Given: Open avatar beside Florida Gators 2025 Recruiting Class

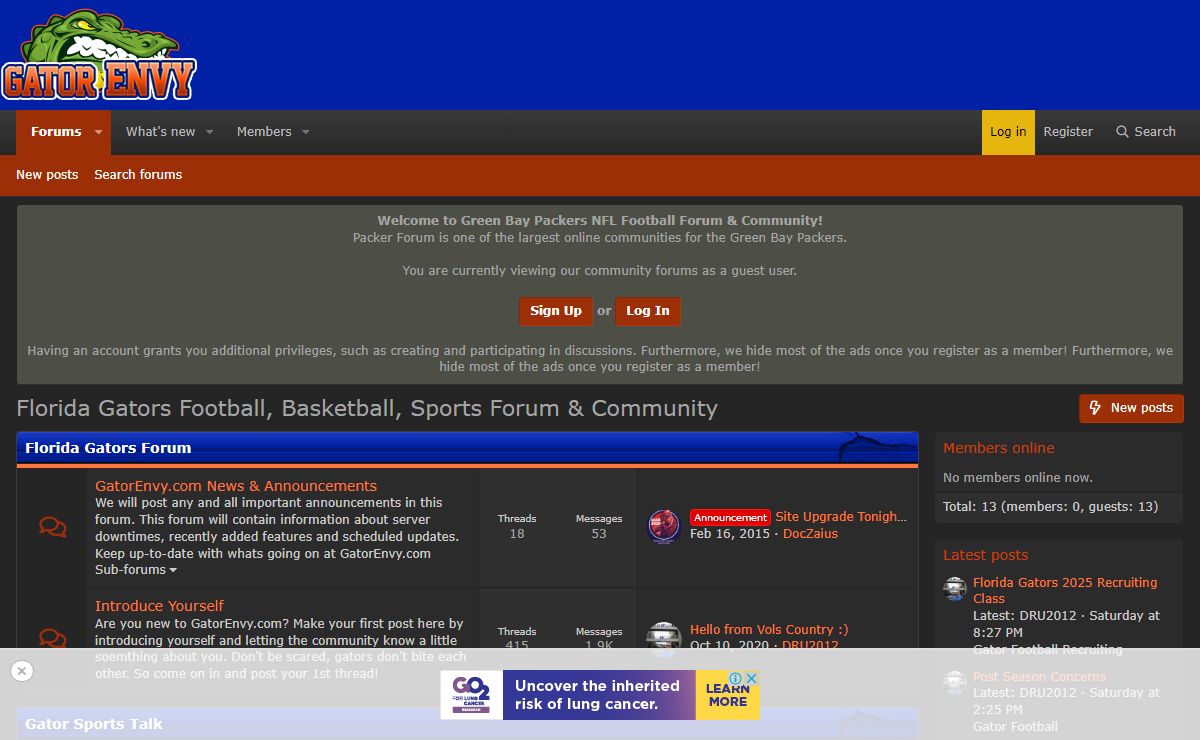Looking at the screenshot, I should (x=955, y=589).
